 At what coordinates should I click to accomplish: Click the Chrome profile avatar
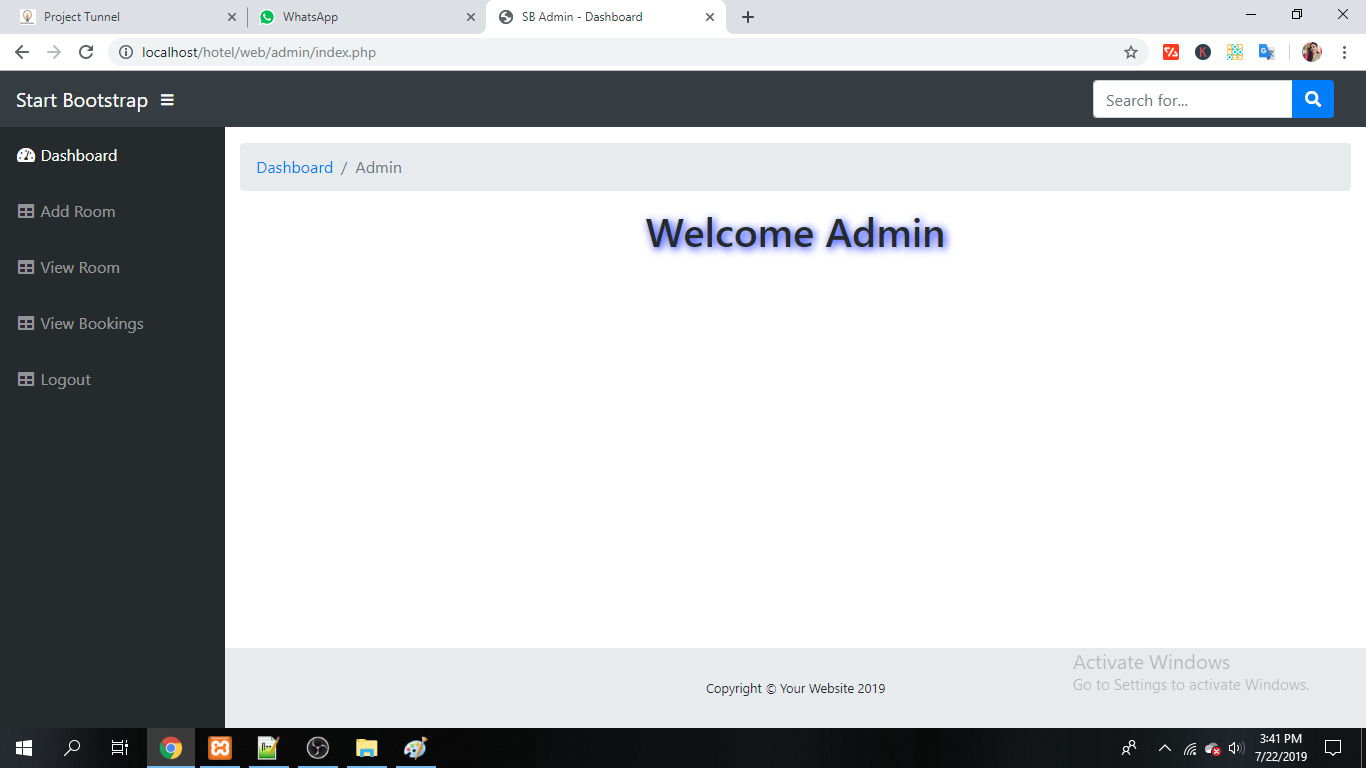tap(1311, 52)
